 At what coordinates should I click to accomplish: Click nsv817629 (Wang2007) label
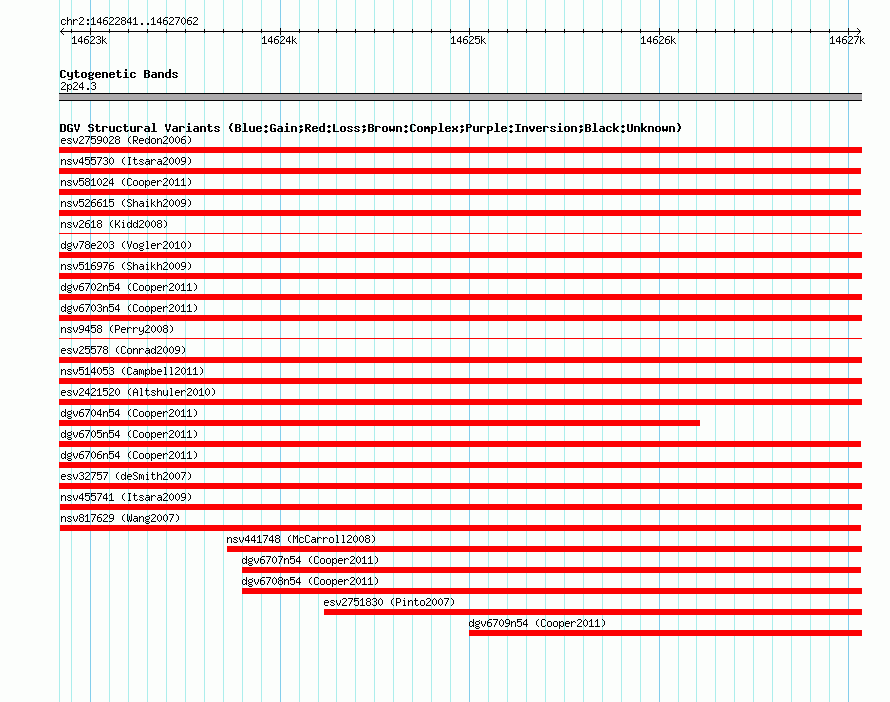click(120, 518)
